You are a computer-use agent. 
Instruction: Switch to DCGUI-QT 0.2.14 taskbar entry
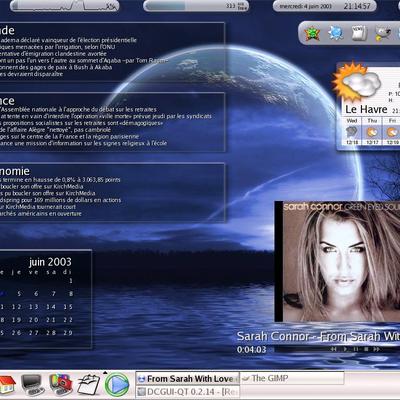[187, 392]
